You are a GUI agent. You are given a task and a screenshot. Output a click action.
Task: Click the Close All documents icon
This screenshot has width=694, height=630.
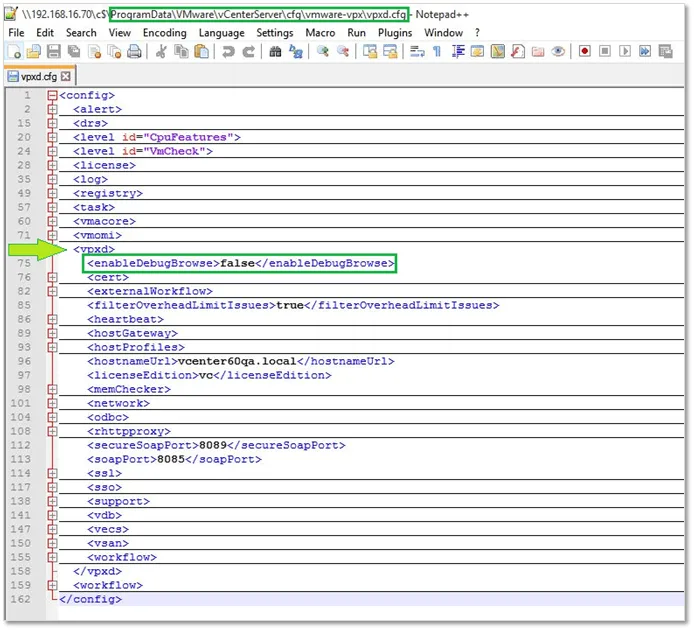(x=114, y=52)
